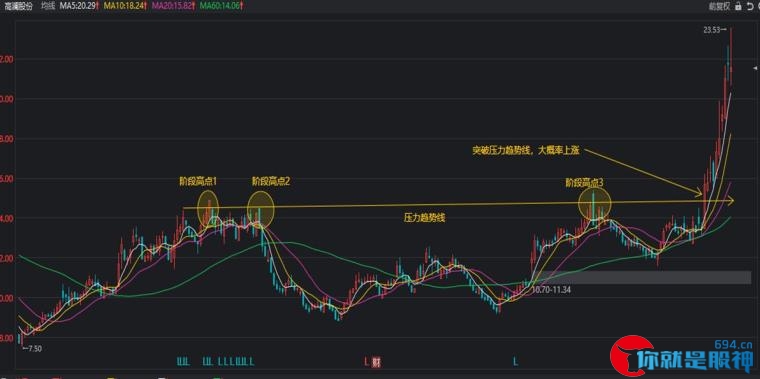Click the small left-pointing triangle on price axis
Screen dimensions: 760x379
coord(755,68)
